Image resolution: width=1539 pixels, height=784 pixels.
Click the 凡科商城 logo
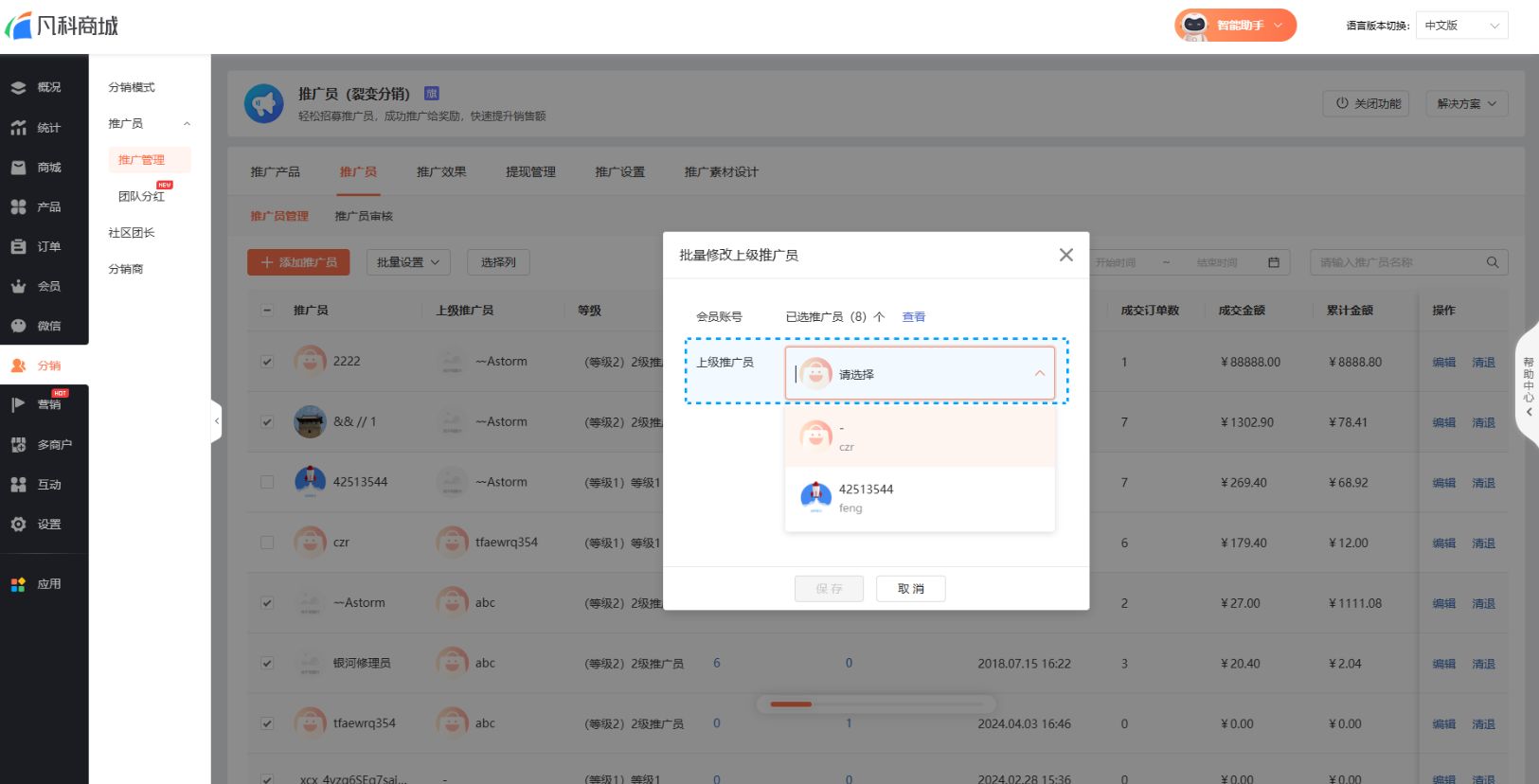[x=63, y=26]
